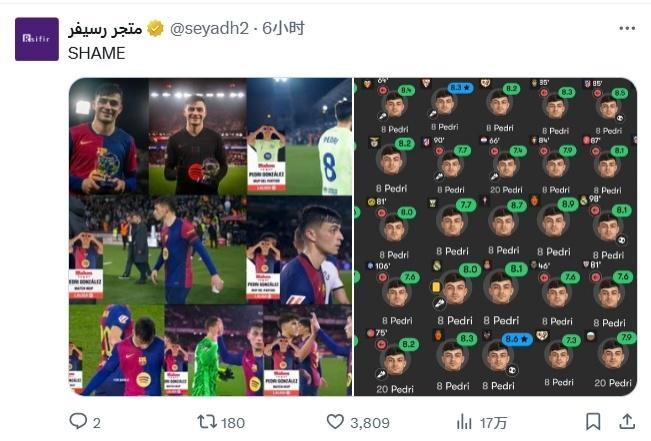Image resolution: width=651 pixels, height=441 pixels.
Task: Click the SHAME tweet text
Action: (x=97, y=53)
